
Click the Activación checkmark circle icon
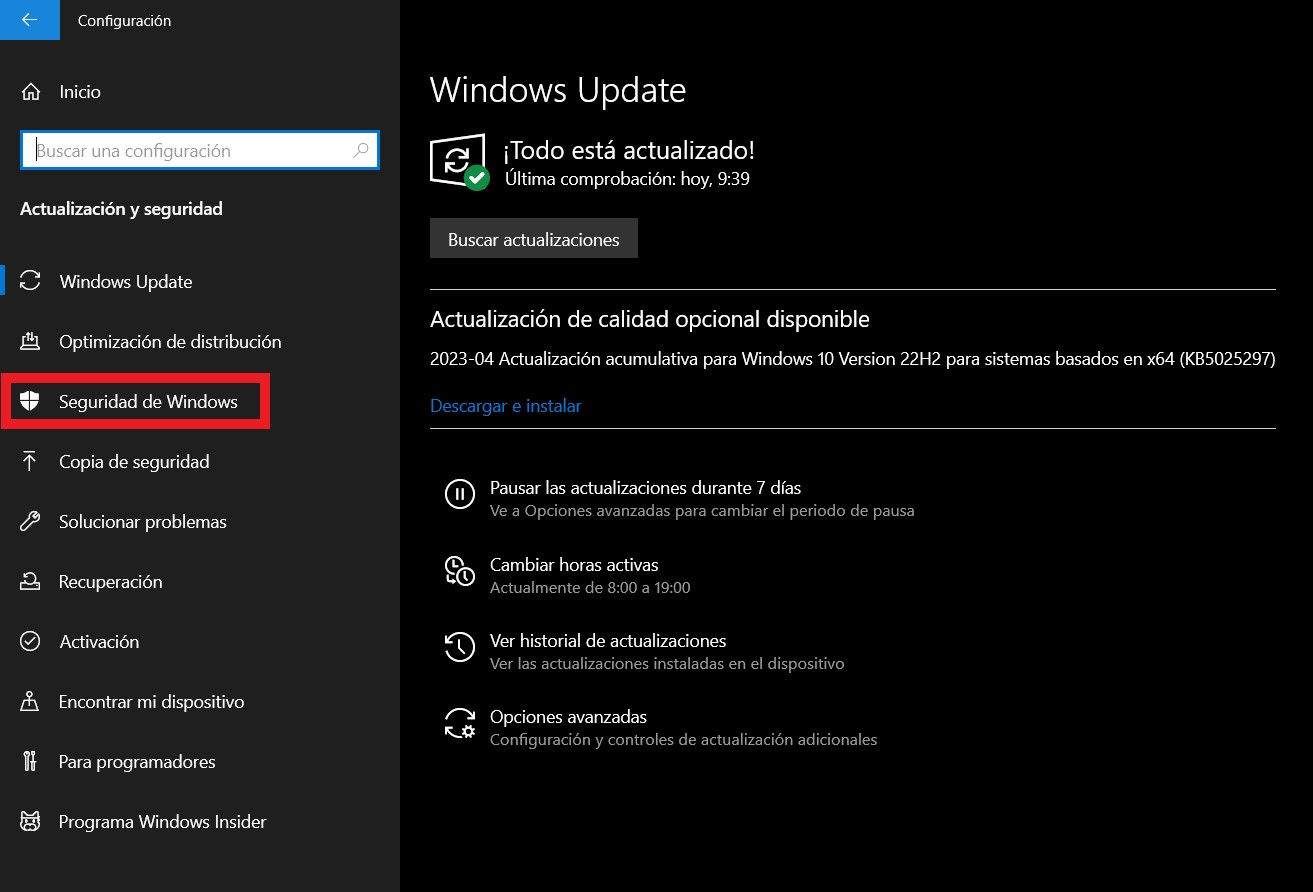pos(30,641)
